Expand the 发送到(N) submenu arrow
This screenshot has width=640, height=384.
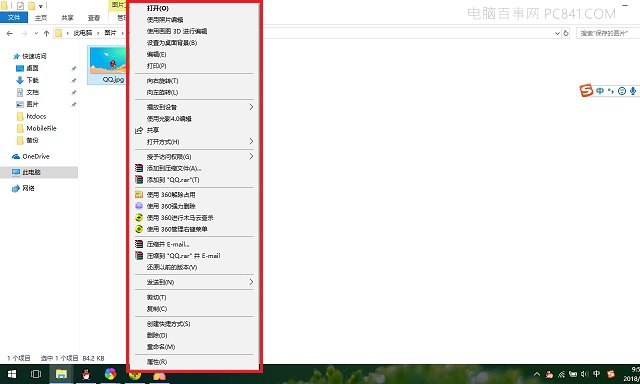pyautogui.click(x=251, y=282)
